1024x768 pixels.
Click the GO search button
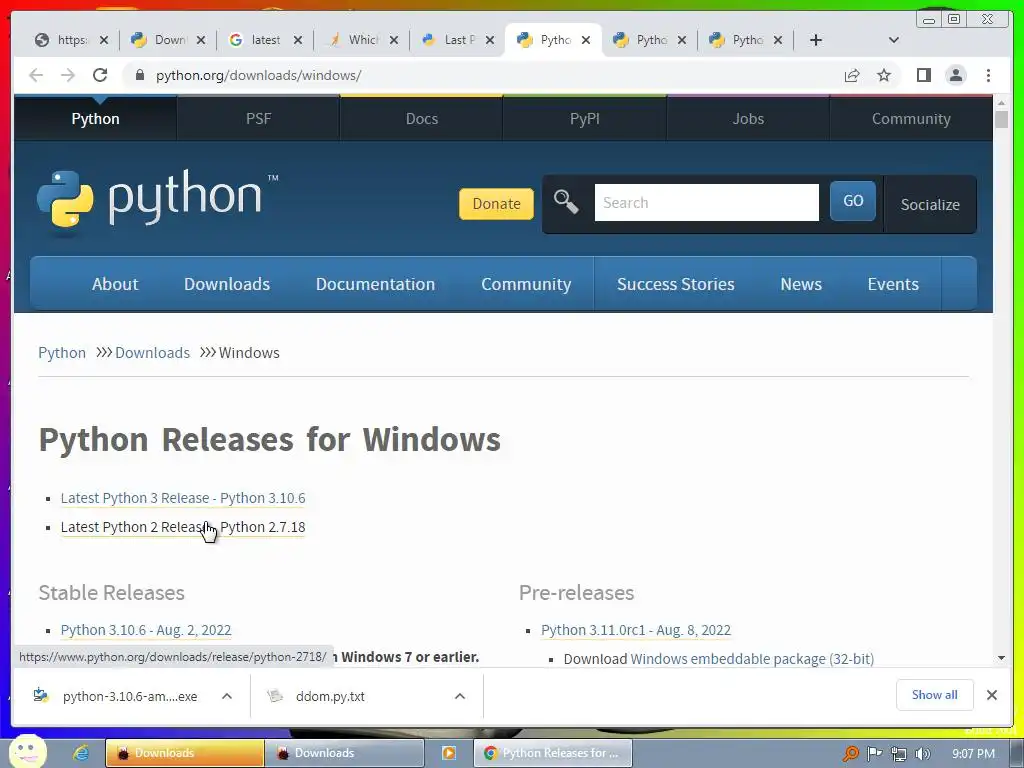[853, 201]
